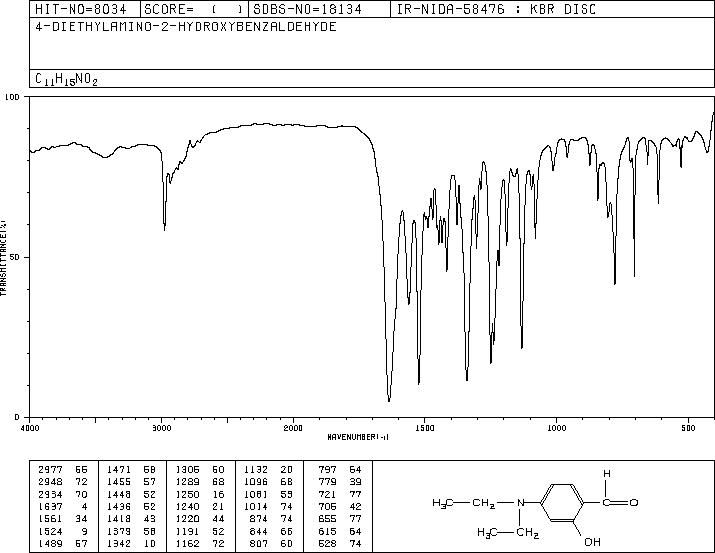Click peak table value 2948
Image resolution: width=715 pixels, height=553 pixels.
[x=51, y=482]
